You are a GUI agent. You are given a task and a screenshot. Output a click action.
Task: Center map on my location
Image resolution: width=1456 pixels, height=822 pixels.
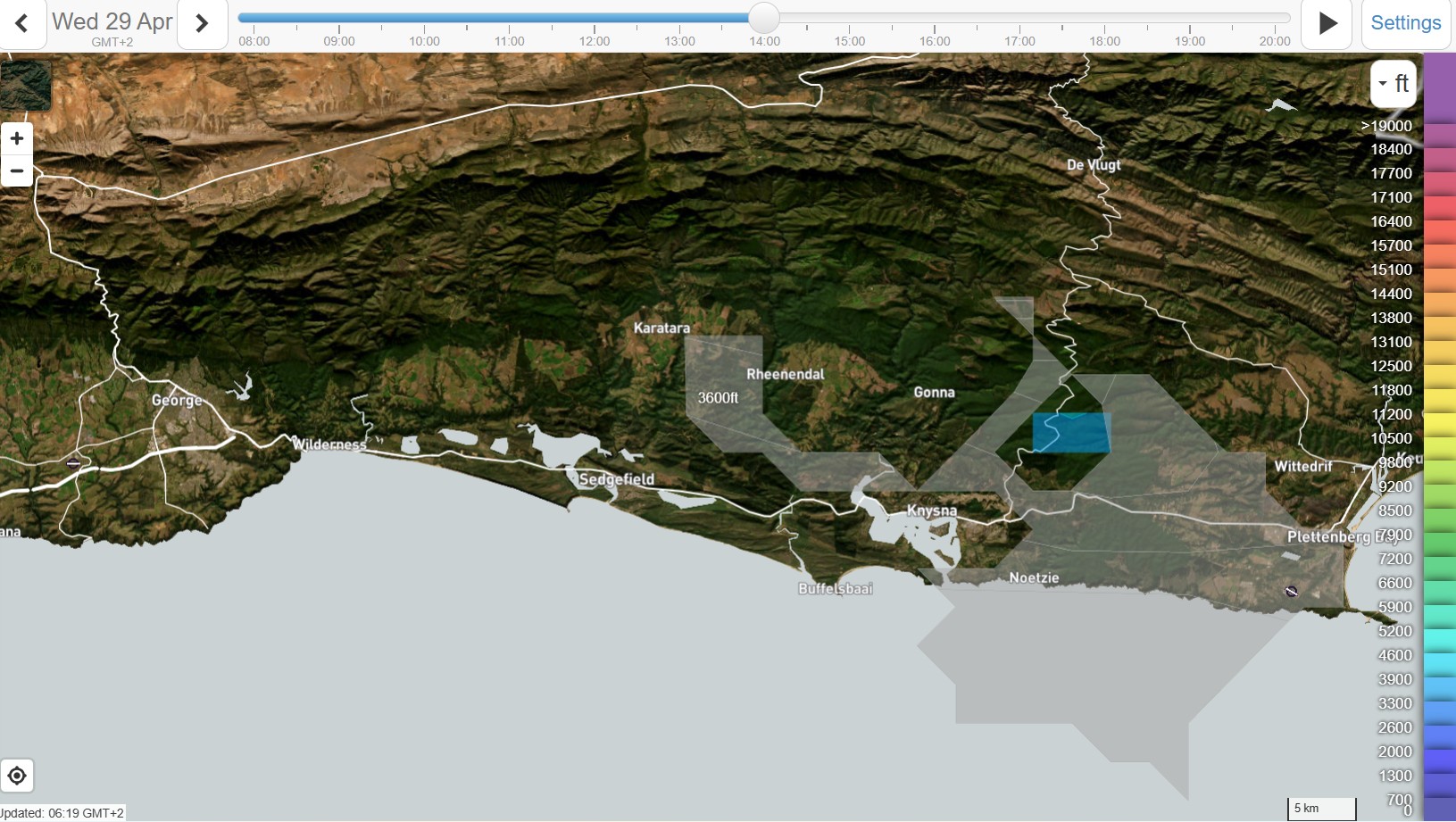17,776
